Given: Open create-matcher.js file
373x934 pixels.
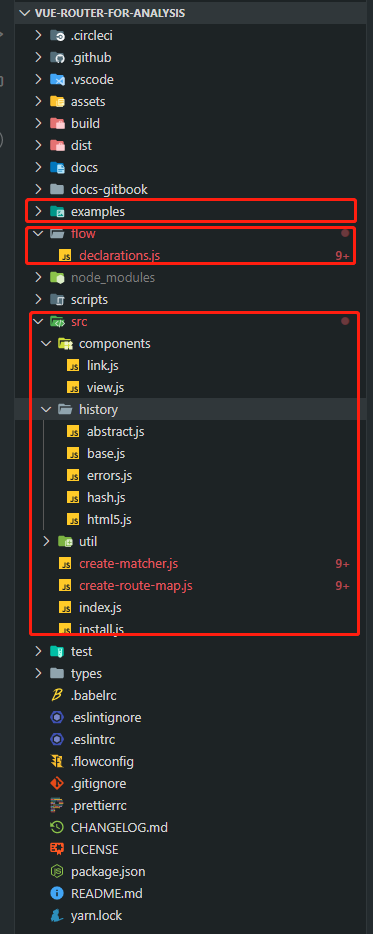Looking at the screenshot, I should (128, 563).
